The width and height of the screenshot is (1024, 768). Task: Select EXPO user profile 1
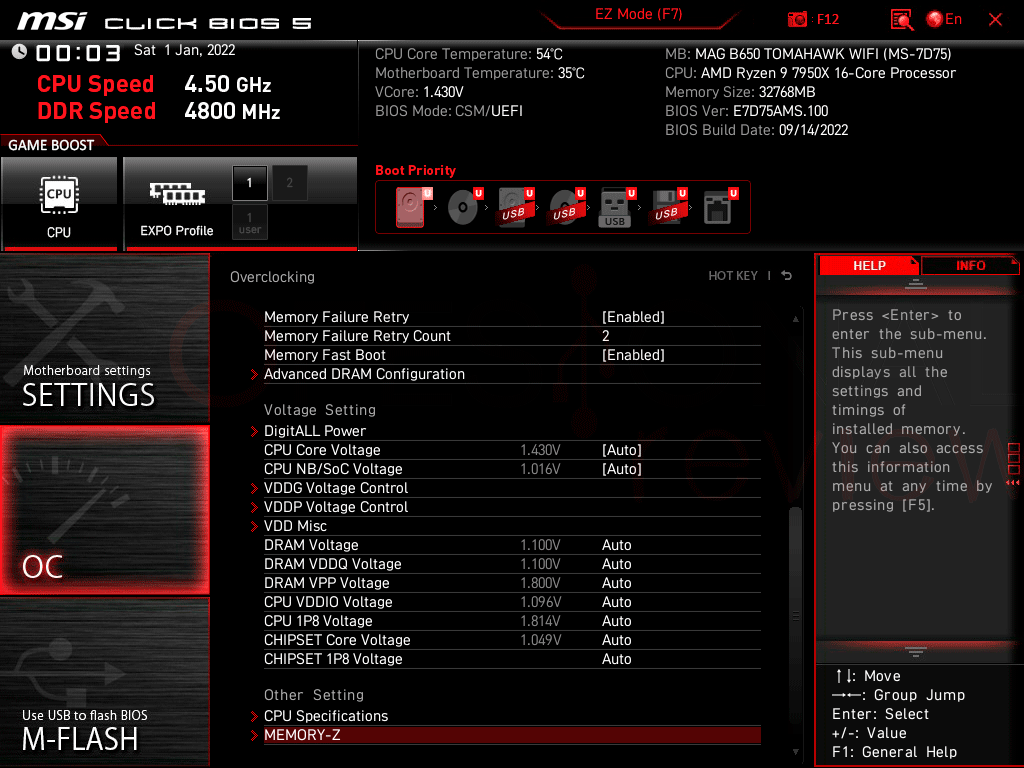pos(249,223)
